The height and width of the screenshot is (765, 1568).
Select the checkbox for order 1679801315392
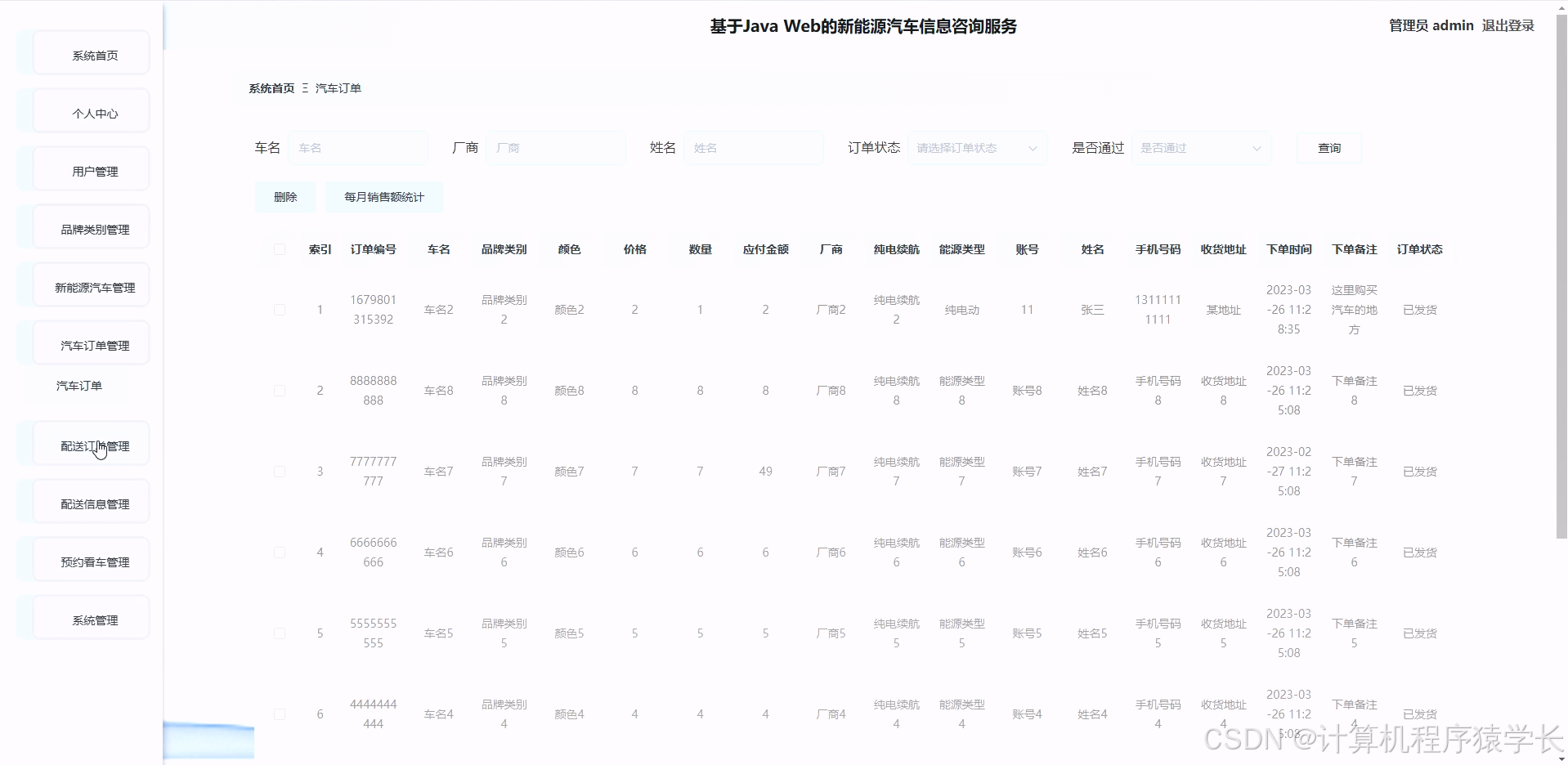(x=279, y=310)
